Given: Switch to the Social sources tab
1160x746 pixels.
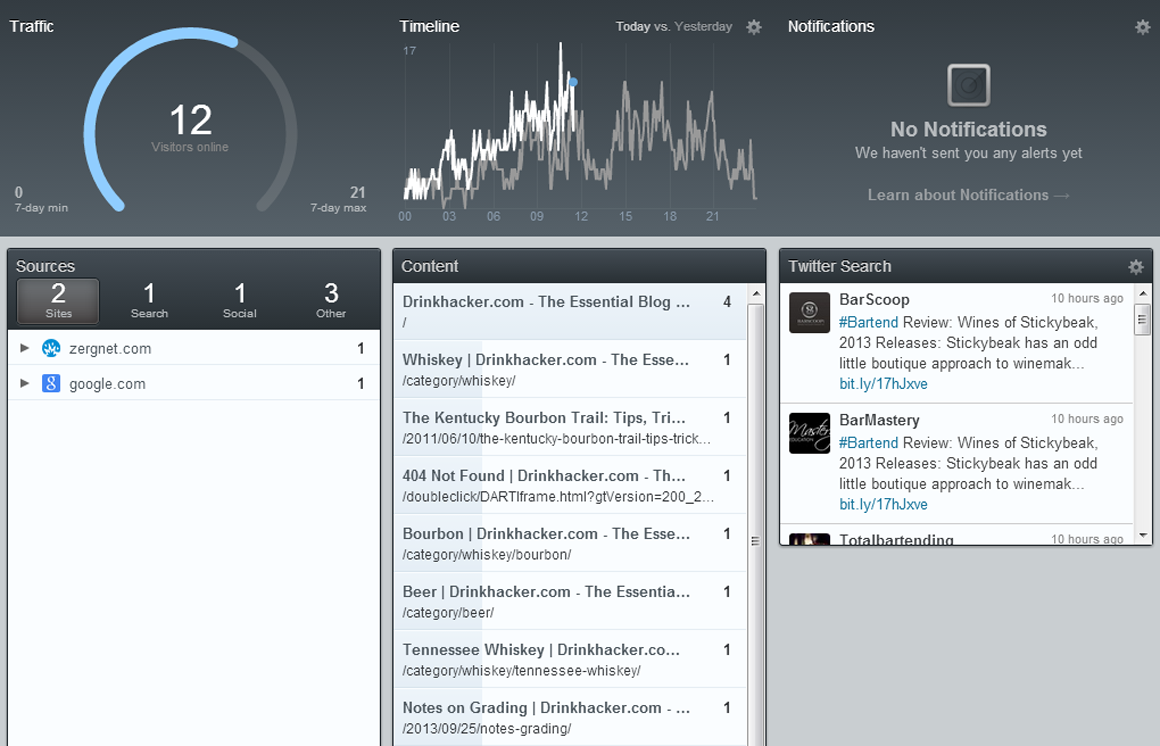Looking at the screenshot, I should 240,300.
